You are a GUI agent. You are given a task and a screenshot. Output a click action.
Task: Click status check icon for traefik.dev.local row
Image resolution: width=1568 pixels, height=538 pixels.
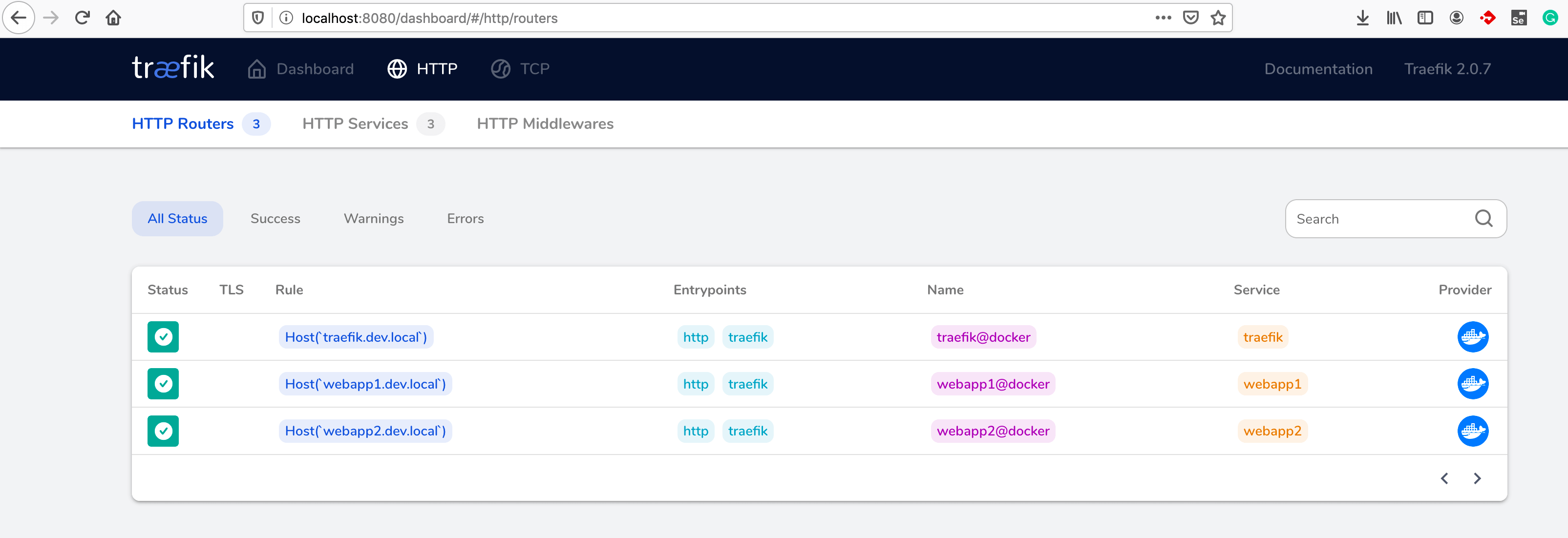[163, 336]
